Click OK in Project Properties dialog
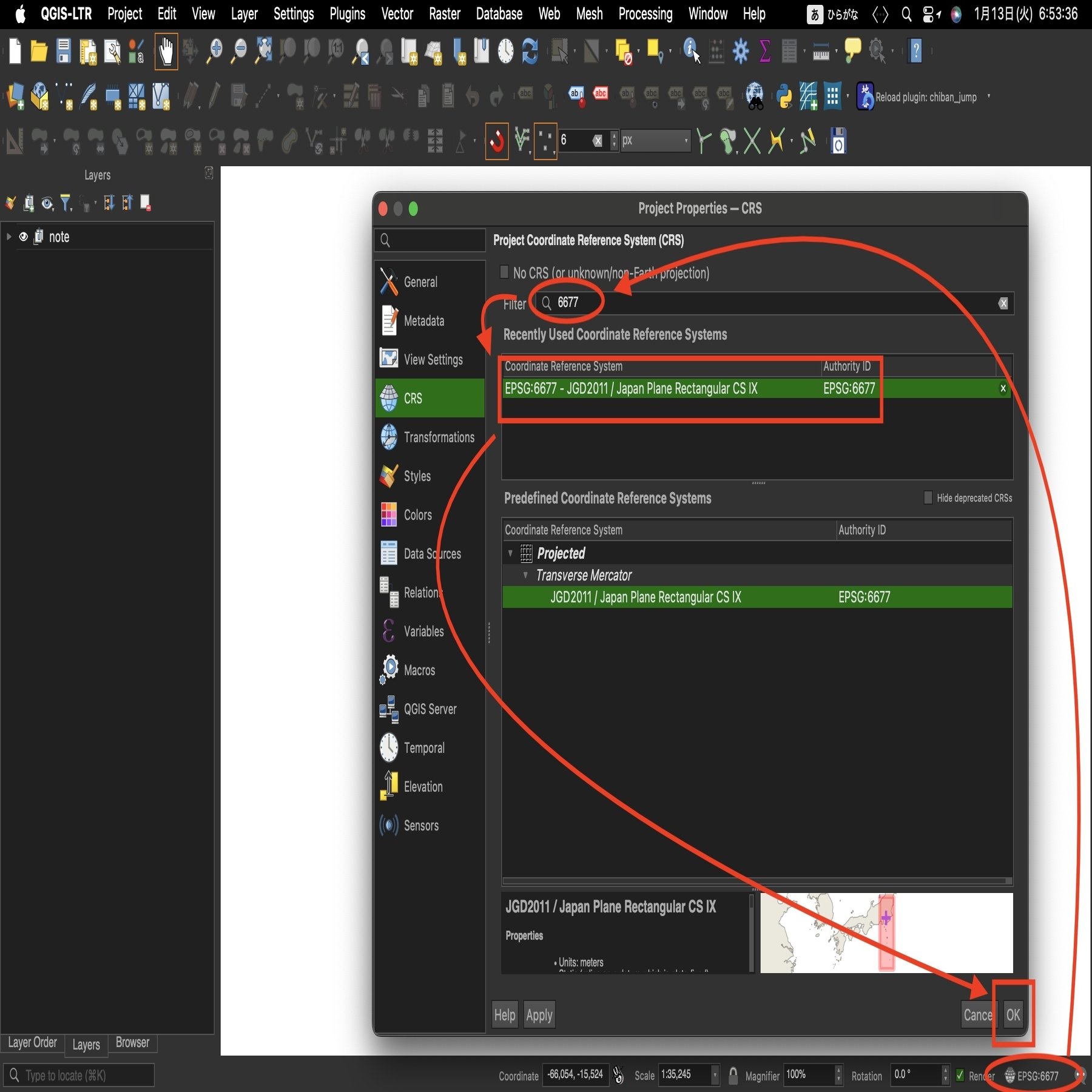This screenshot has height=1092, width=1092. (x=1013, y=1014)
